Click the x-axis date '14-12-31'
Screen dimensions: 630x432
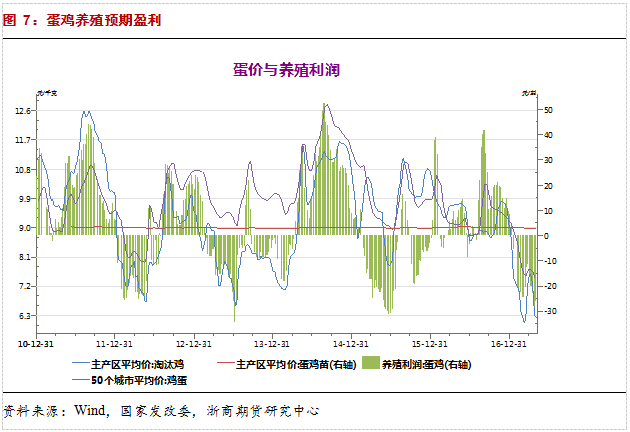tap(350, 344)
